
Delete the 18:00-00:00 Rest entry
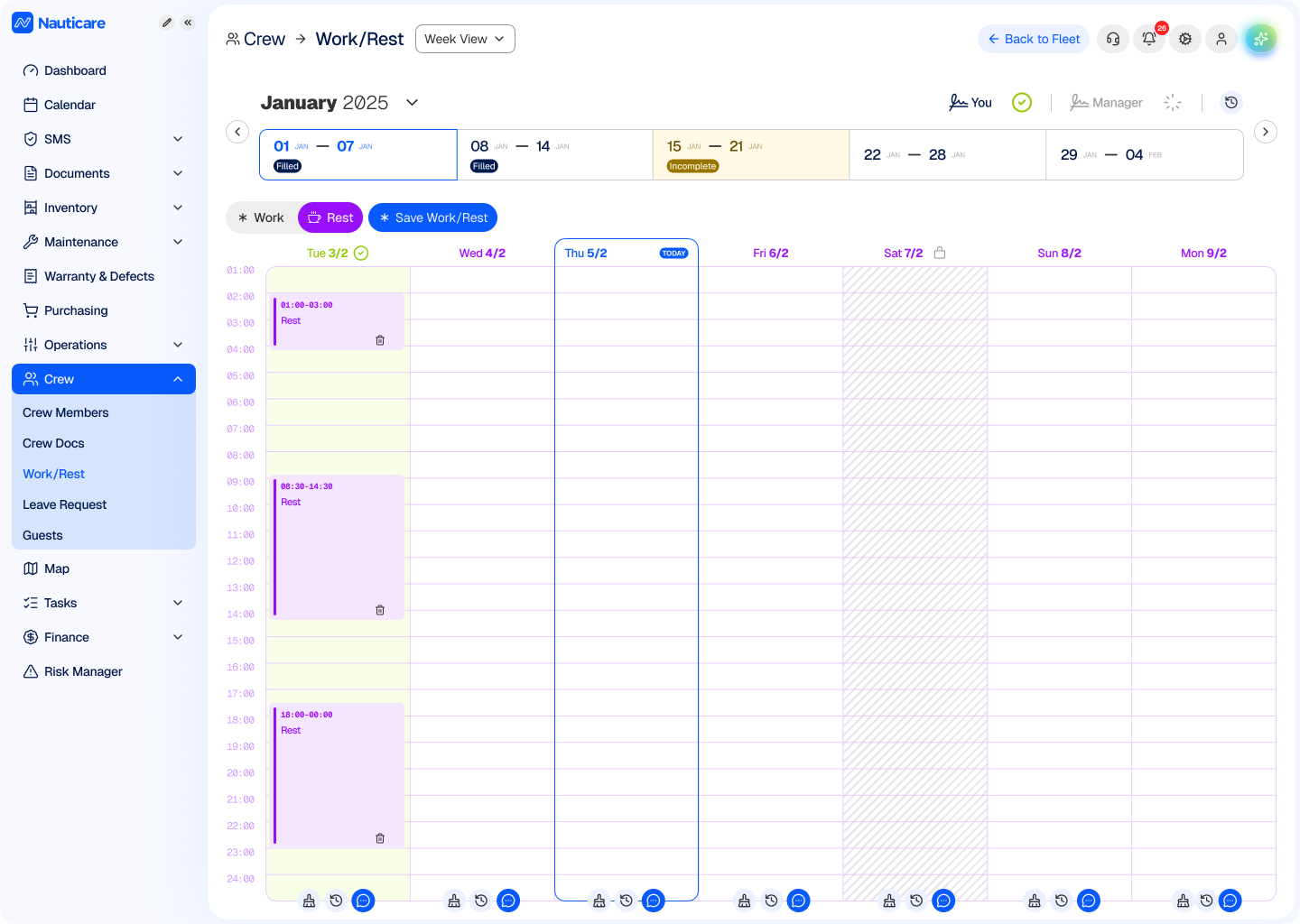tap(380, 838)
